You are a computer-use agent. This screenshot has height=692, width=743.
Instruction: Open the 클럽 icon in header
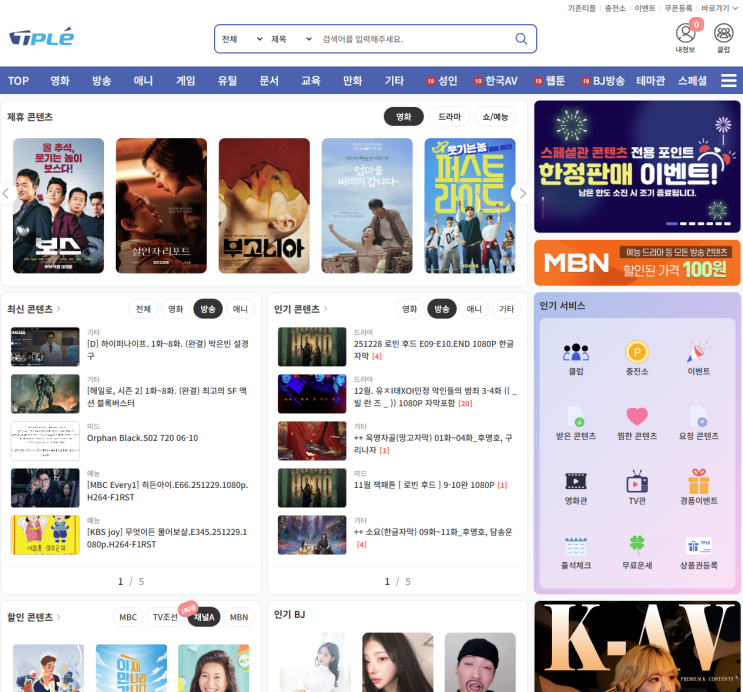(x=723, y=33)
